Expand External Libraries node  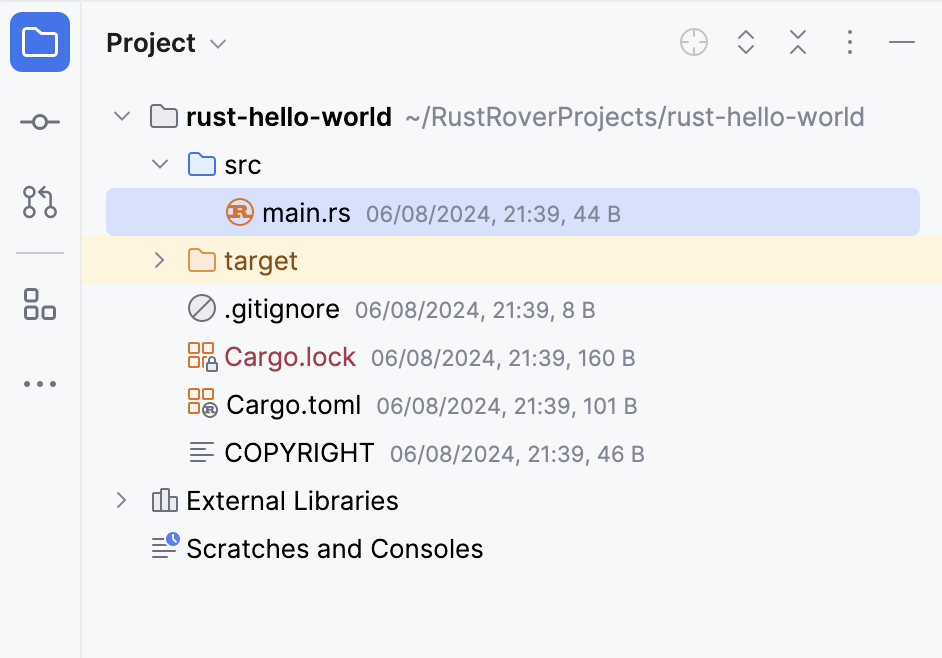pyautogui.click(x=122, y=501)
